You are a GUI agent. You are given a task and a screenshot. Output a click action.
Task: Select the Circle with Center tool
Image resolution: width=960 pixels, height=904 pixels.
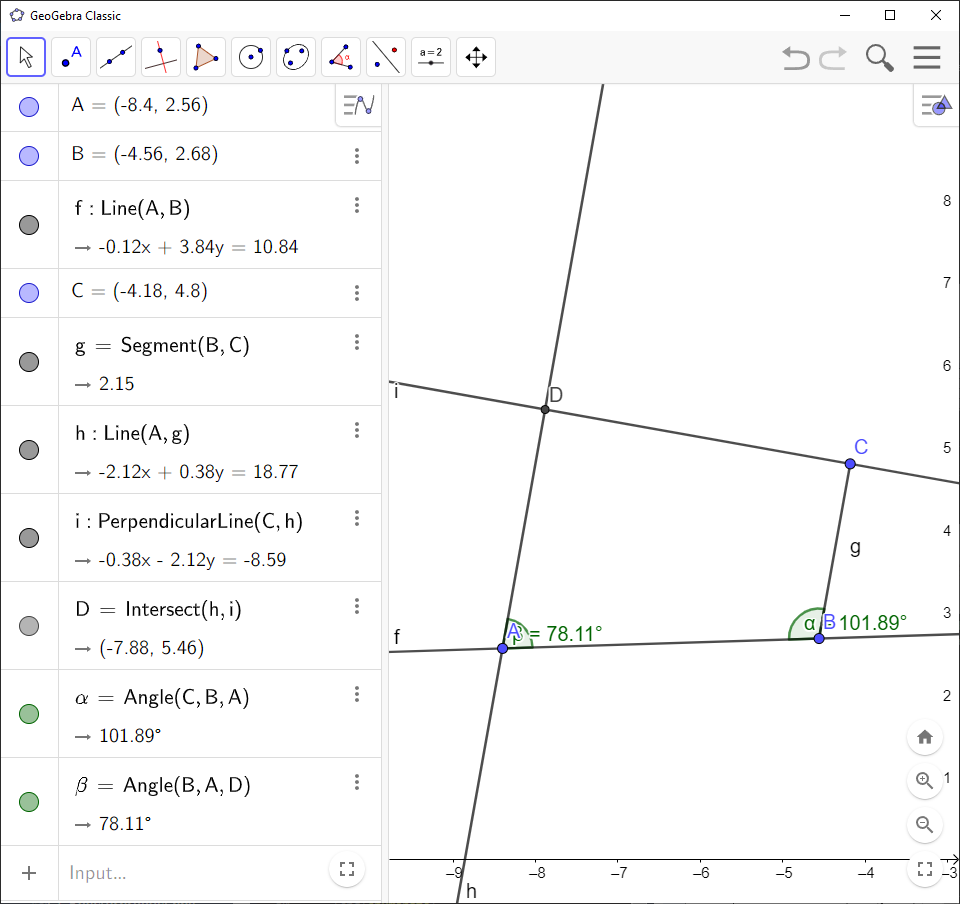pyautogui.click(x=251, y=57)
